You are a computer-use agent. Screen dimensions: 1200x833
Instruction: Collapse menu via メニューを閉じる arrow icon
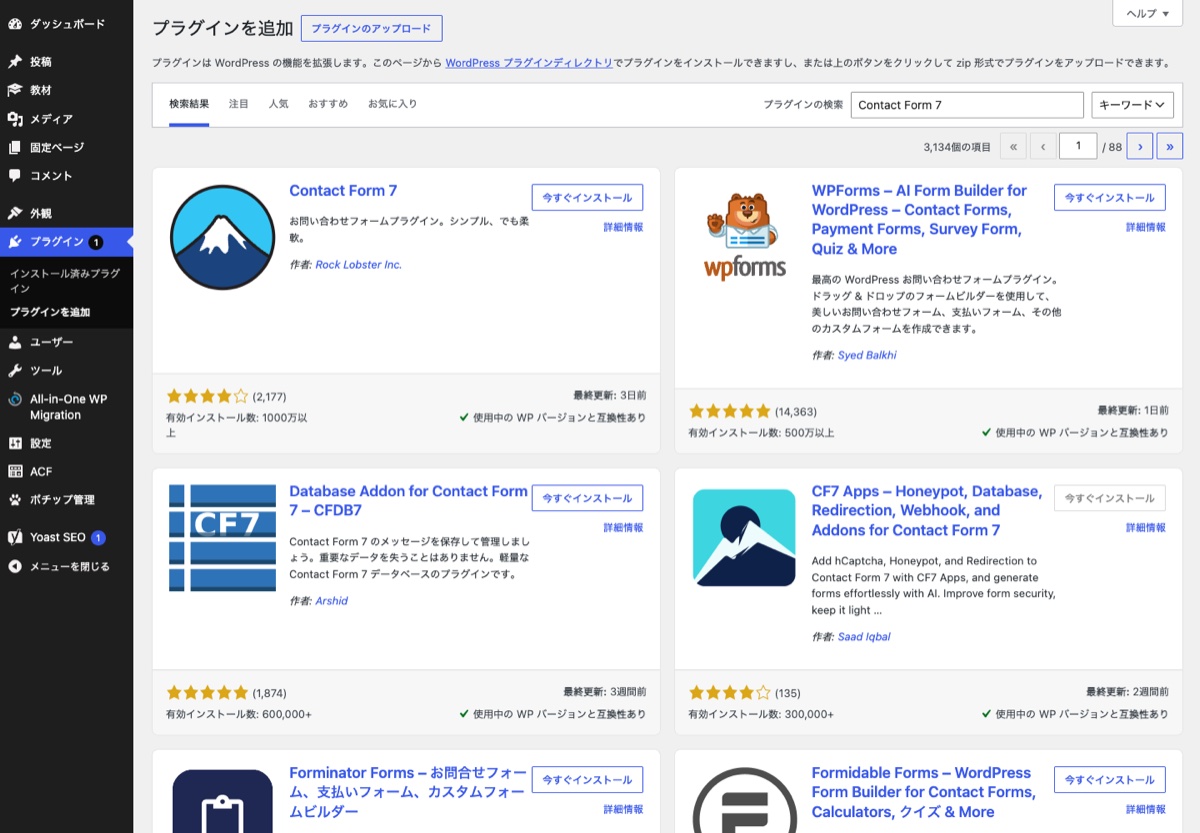click(15, 566)
